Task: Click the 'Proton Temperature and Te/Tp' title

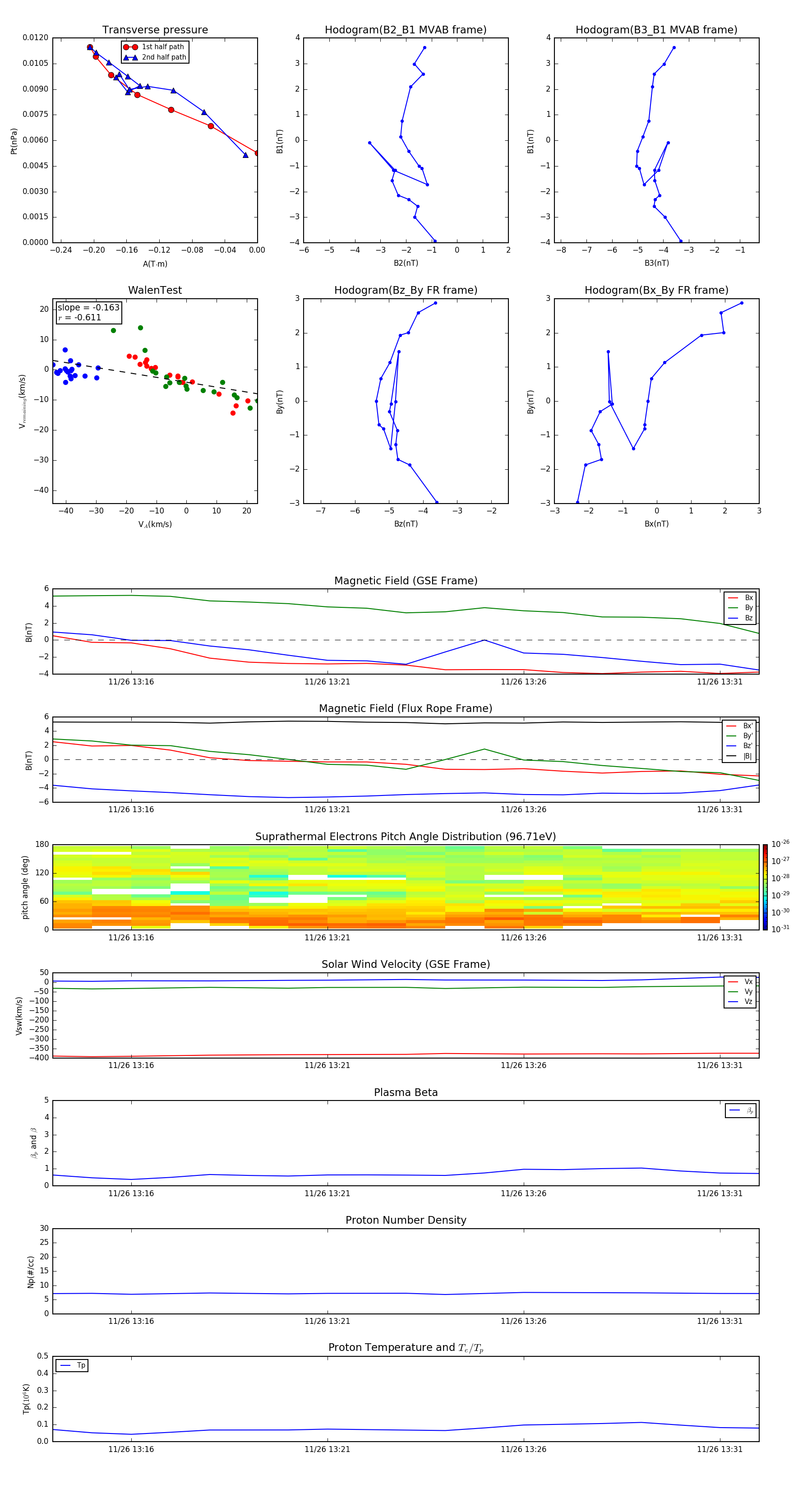Action: point(406,1348)
